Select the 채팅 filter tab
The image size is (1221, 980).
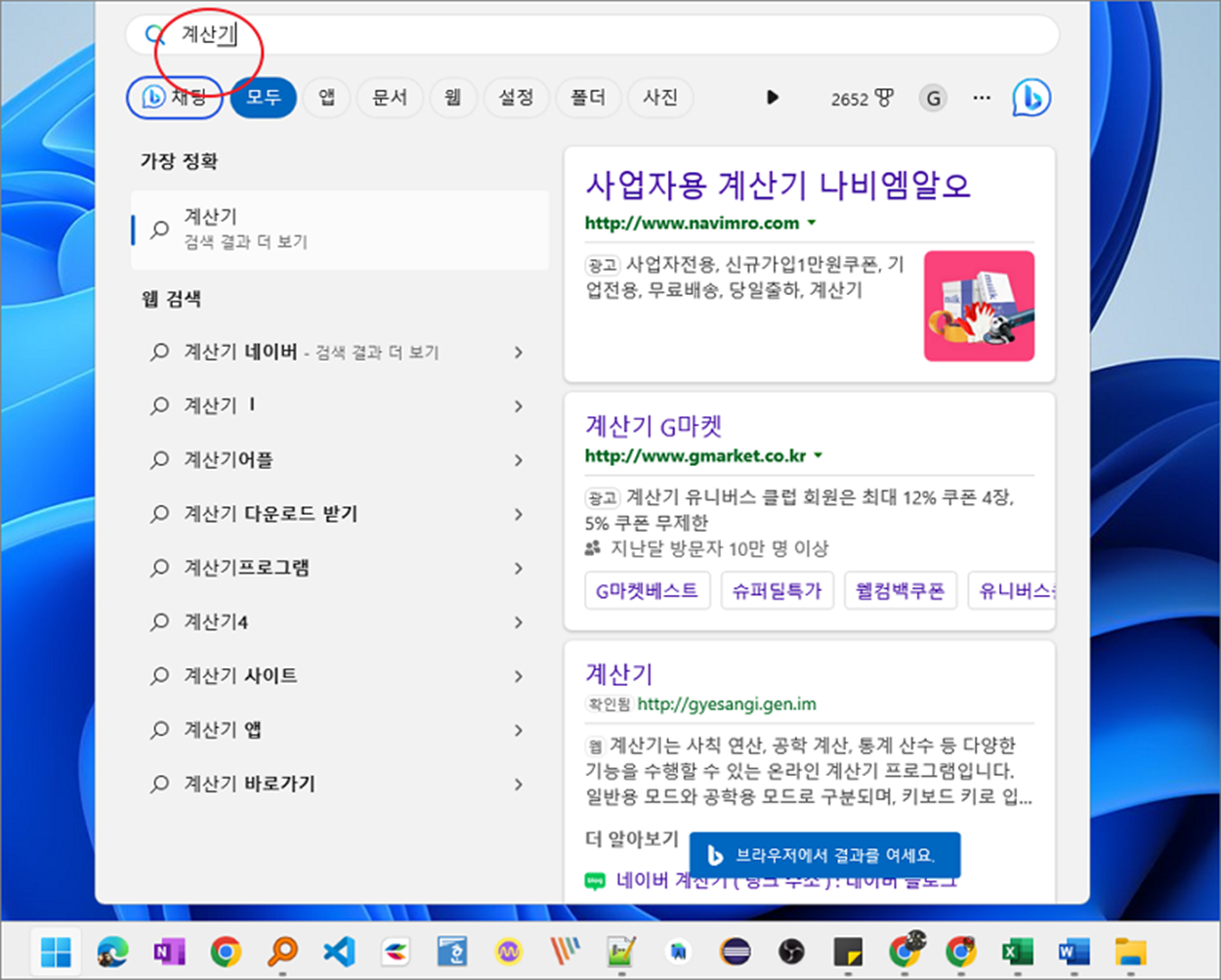click(175, 98)
